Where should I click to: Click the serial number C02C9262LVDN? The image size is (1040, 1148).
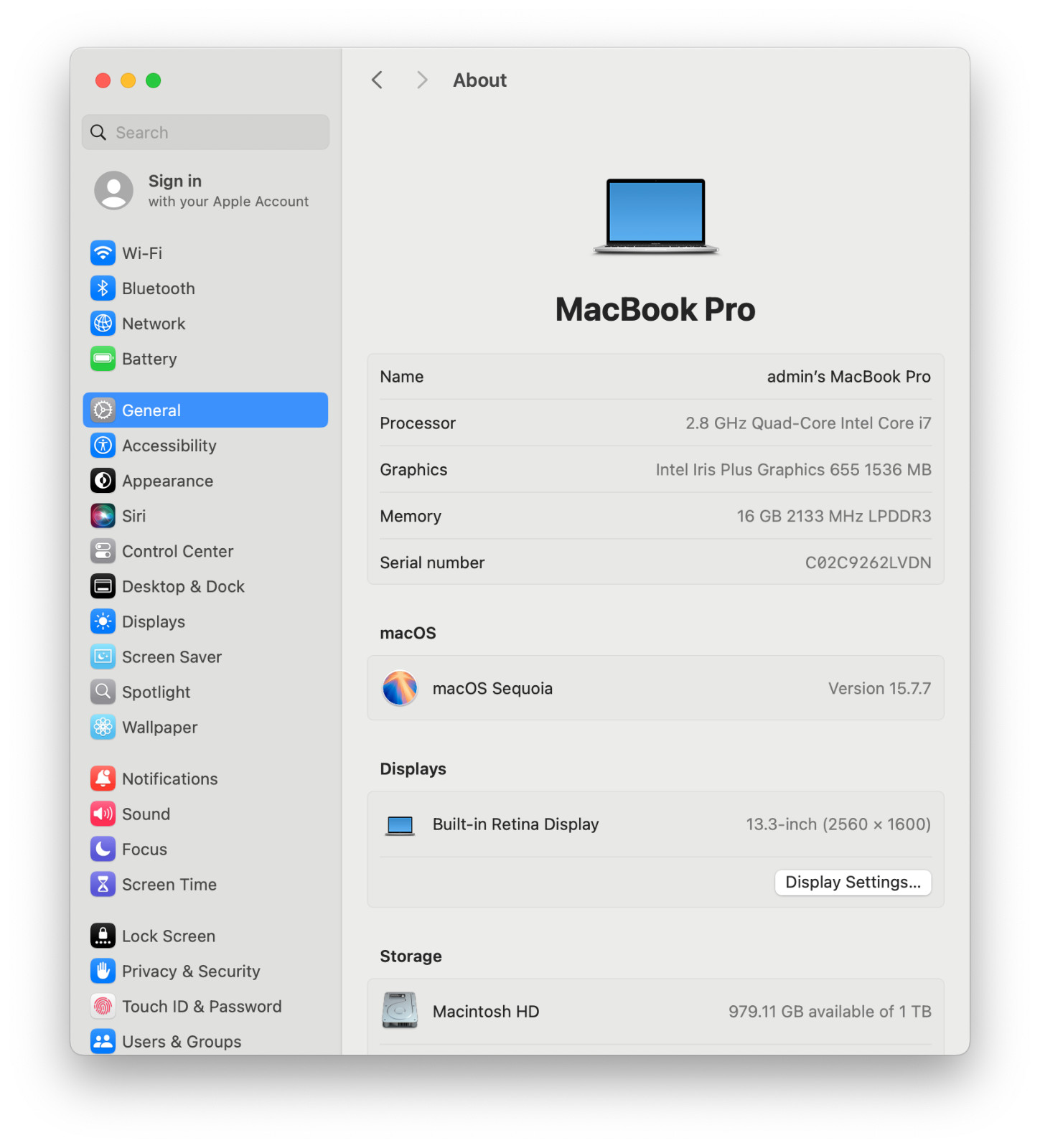coord(868,563)
